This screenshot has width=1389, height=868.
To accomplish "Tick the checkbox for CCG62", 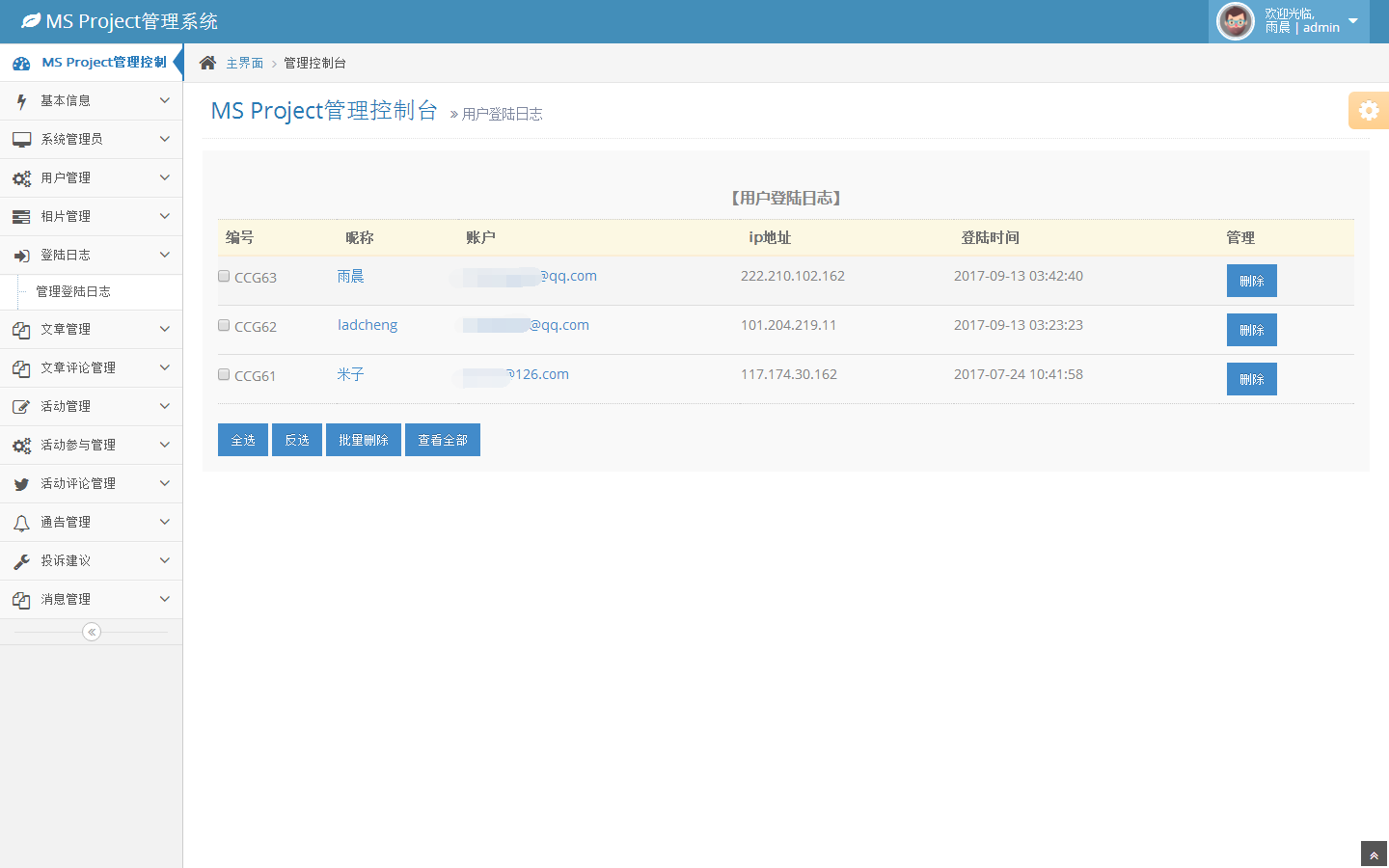I will click(x=224, y=326).
